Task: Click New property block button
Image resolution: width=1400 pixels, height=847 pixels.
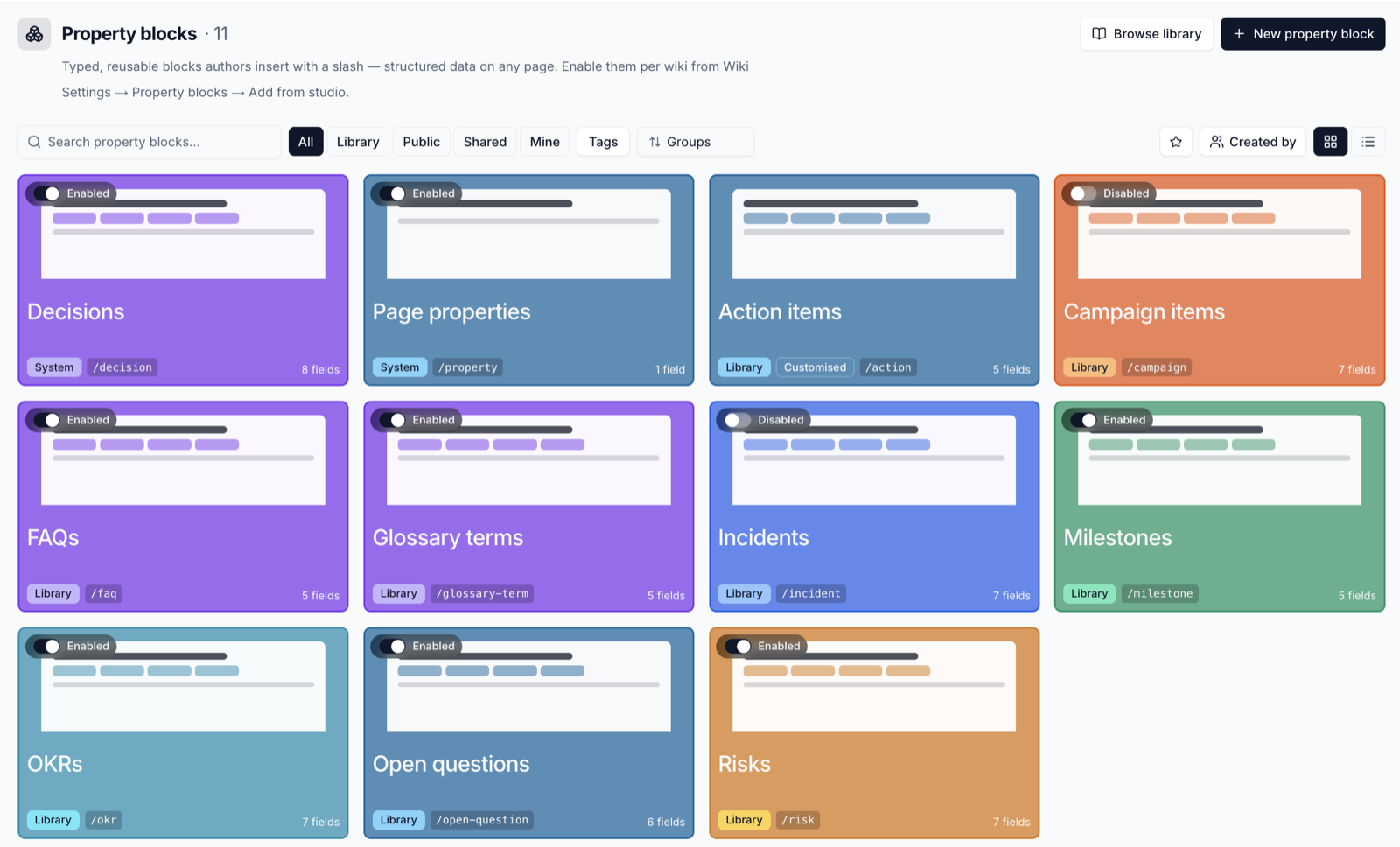Action: pos(1303,34)
